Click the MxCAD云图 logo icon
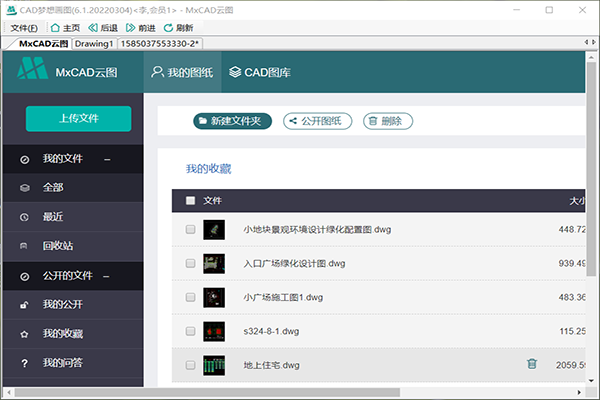This screenshot has height=400, width=600. (x=33, y=71)
